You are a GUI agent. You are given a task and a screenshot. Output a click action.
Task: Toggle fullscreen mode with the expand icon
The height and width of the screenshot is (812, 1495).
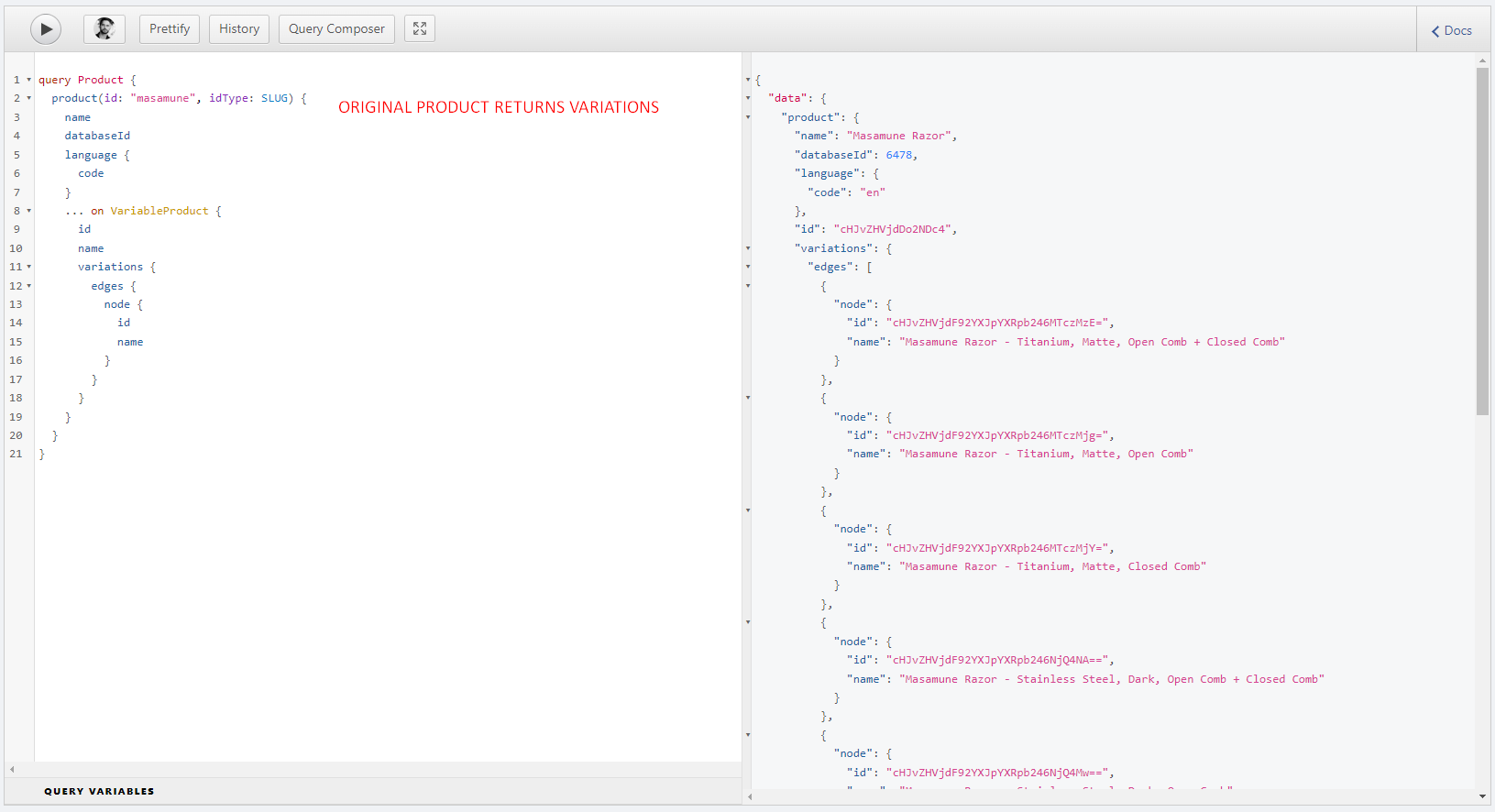coord(420,29)
